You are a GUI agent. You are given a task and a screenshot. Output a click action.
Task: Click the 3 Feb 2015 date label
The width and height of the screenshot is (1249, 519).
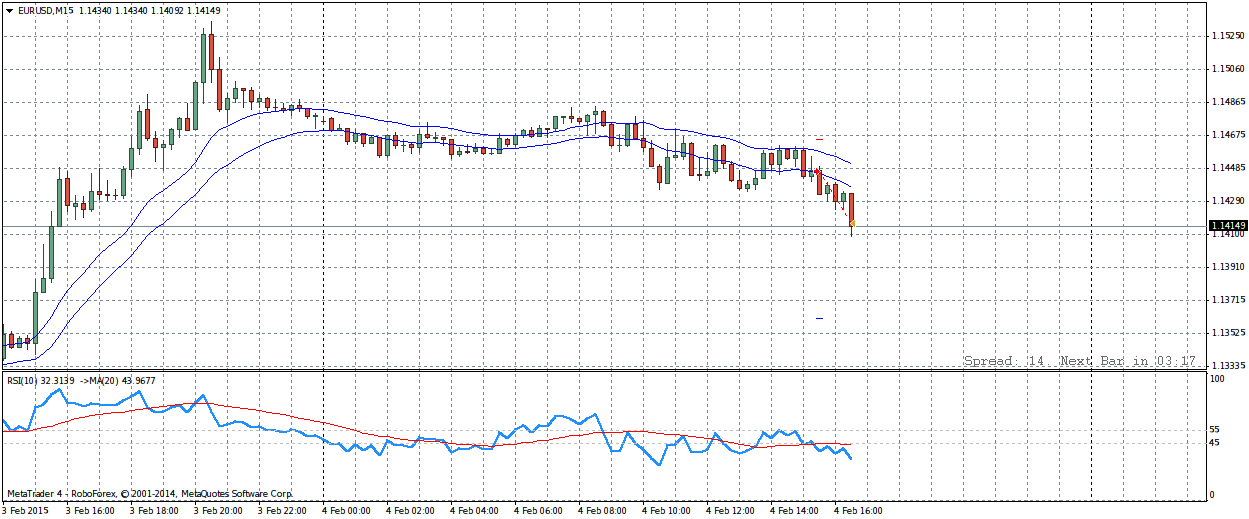coord(23,511)
